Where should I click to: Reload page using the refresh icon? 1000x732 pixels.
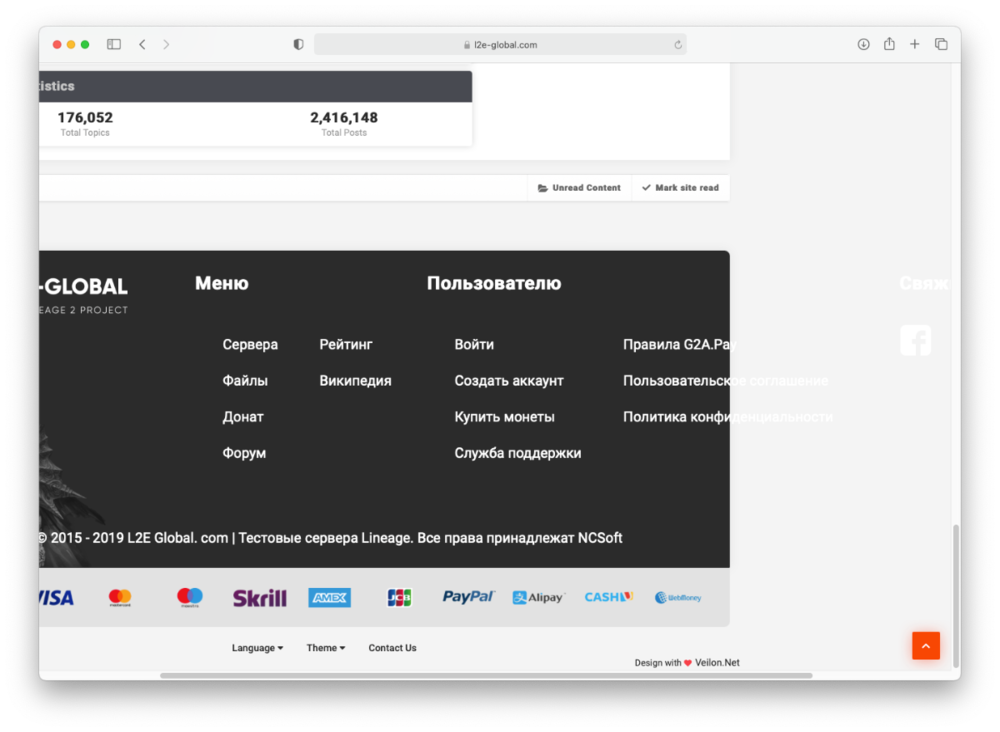coord(678,45)
